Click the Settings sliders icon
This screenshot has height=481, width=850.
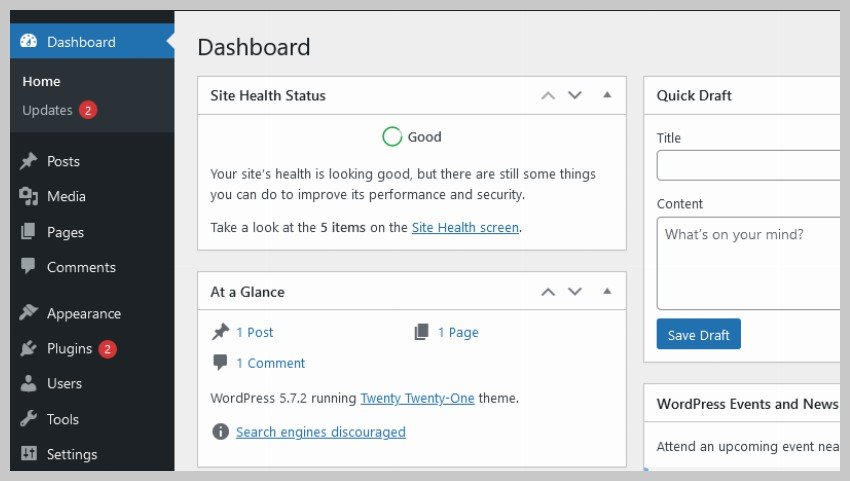(x=28, y=453)
